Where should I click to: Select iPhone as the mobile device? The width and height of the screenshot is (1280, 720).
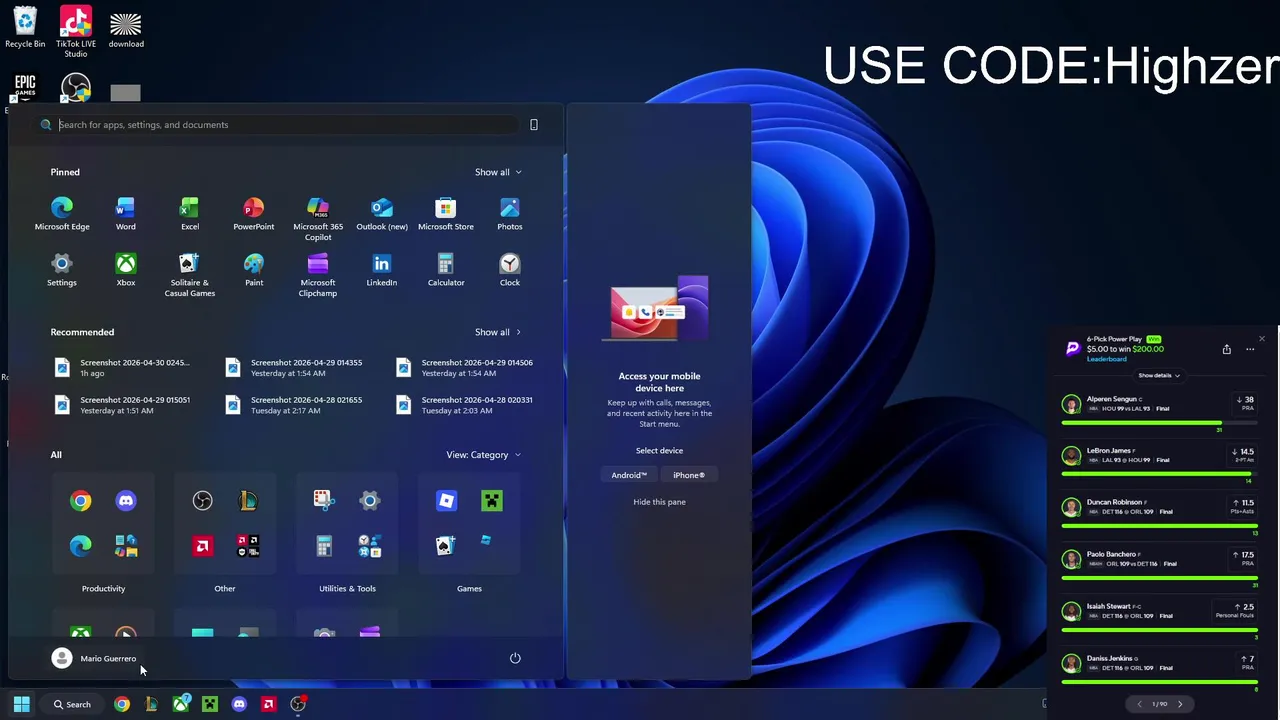[x=689, y=475]
